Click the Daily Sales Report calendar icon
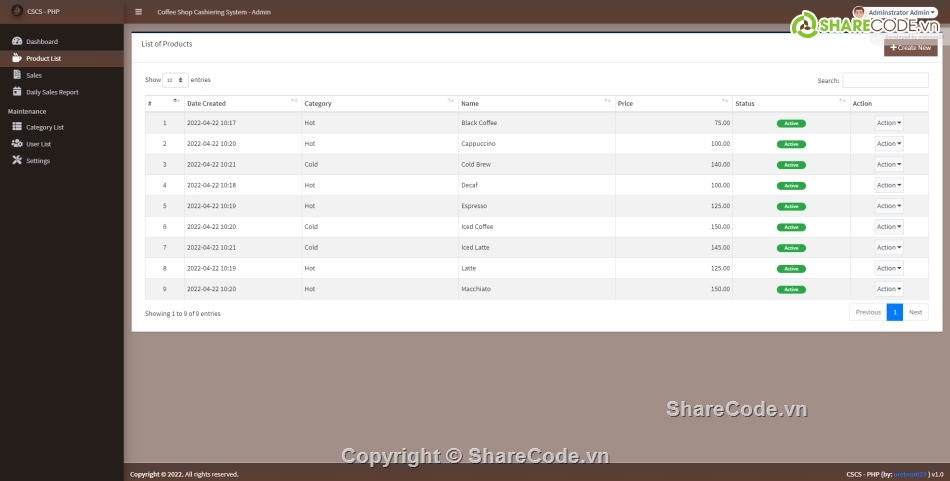950x481 pixels. point(17,92)
